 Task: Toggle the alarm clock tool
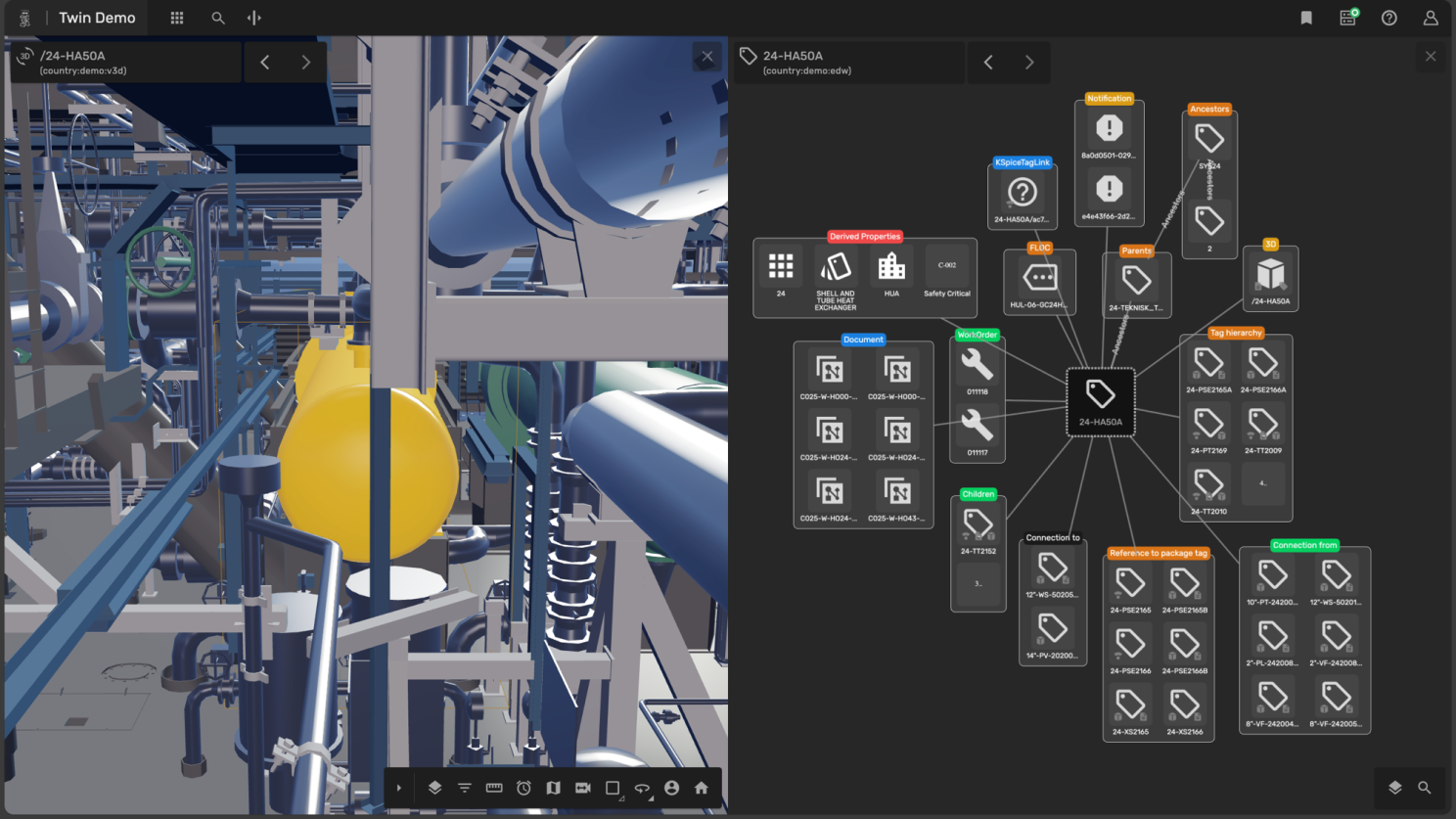tap(523, 788)
